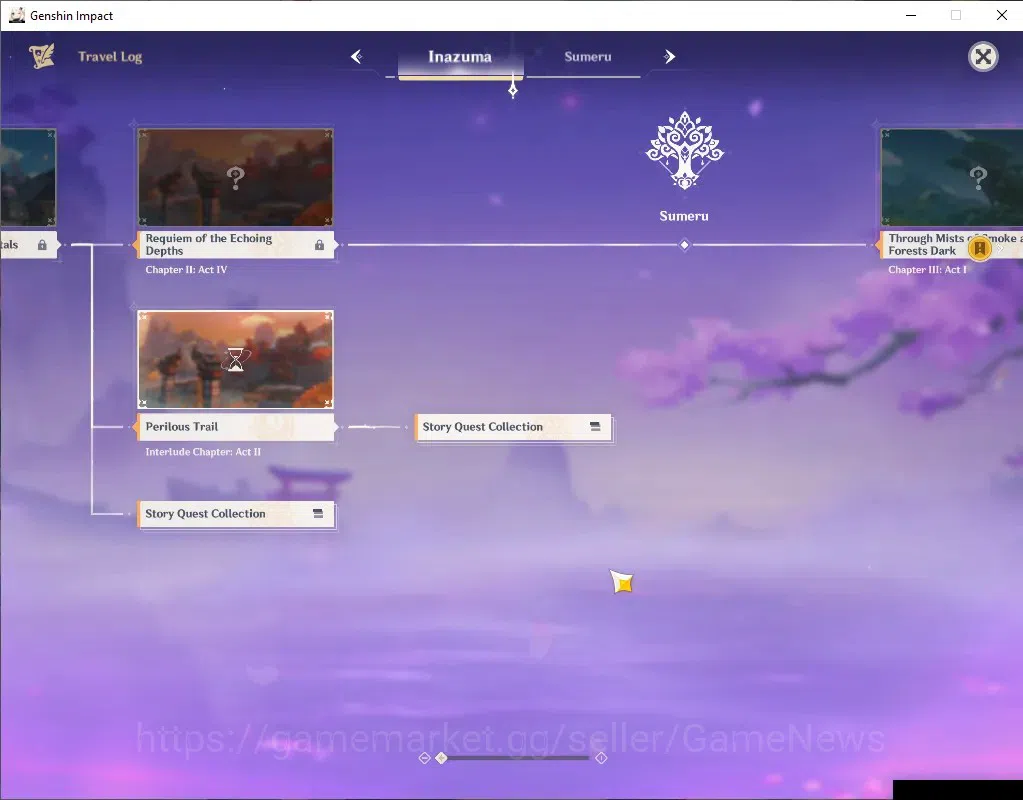Click right end marker of bottom scroll bar

pos(602,758)
